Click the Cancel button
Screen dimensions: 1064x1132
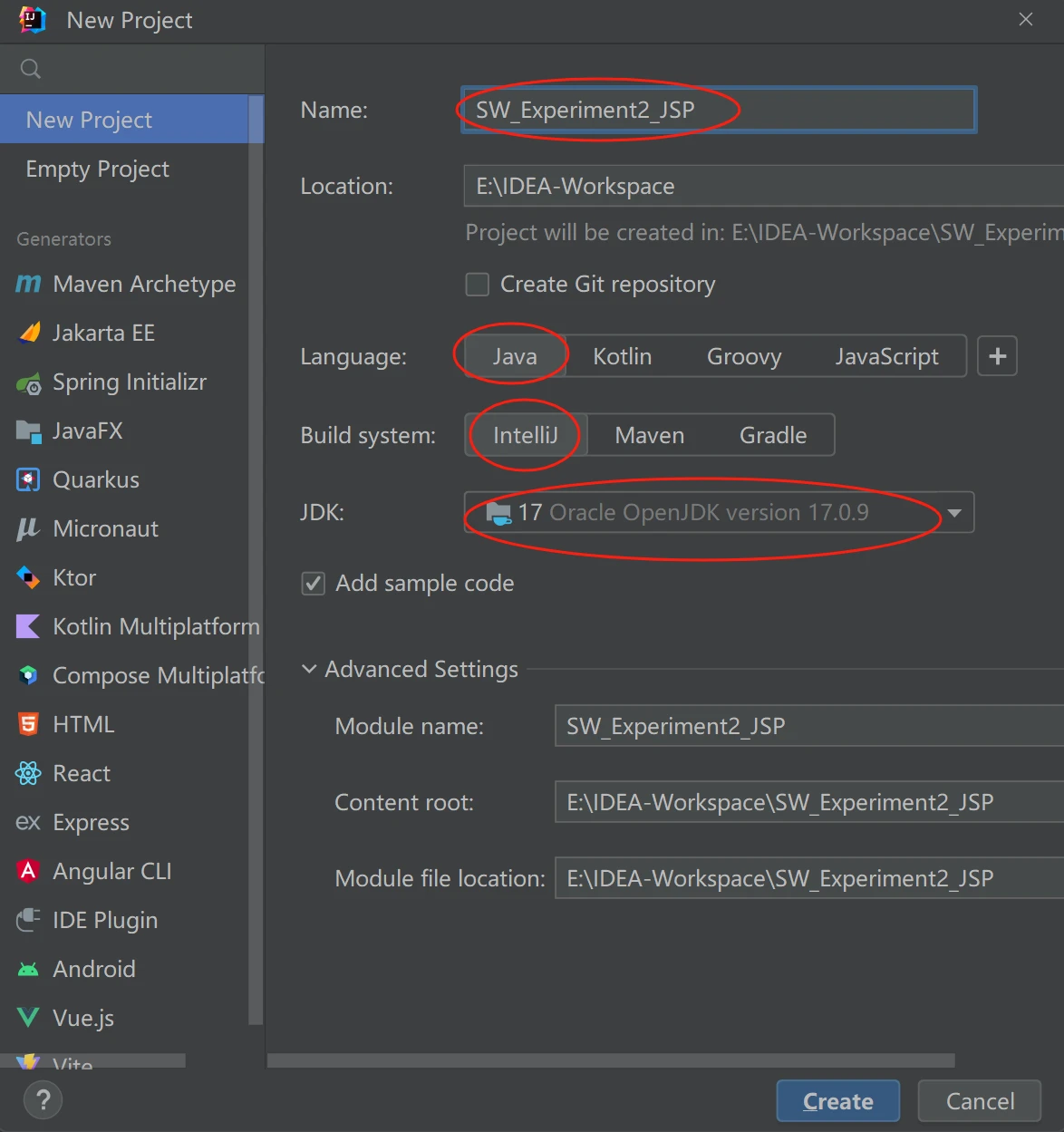(980, 1101)
